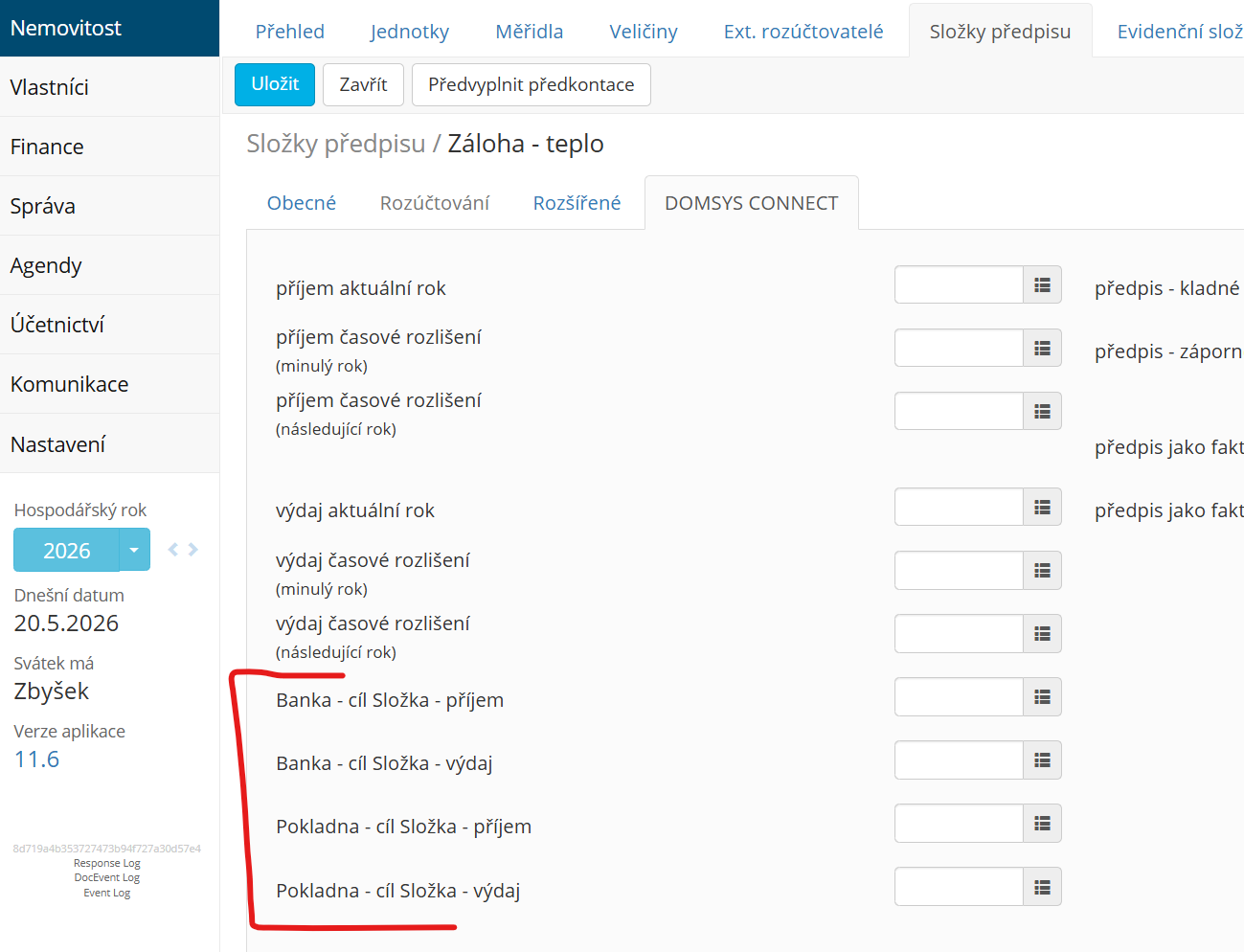The width and height of the screenshot is (1244, 952).
Task: Go to next fiscal year arrow
Action: pos(192,550)
